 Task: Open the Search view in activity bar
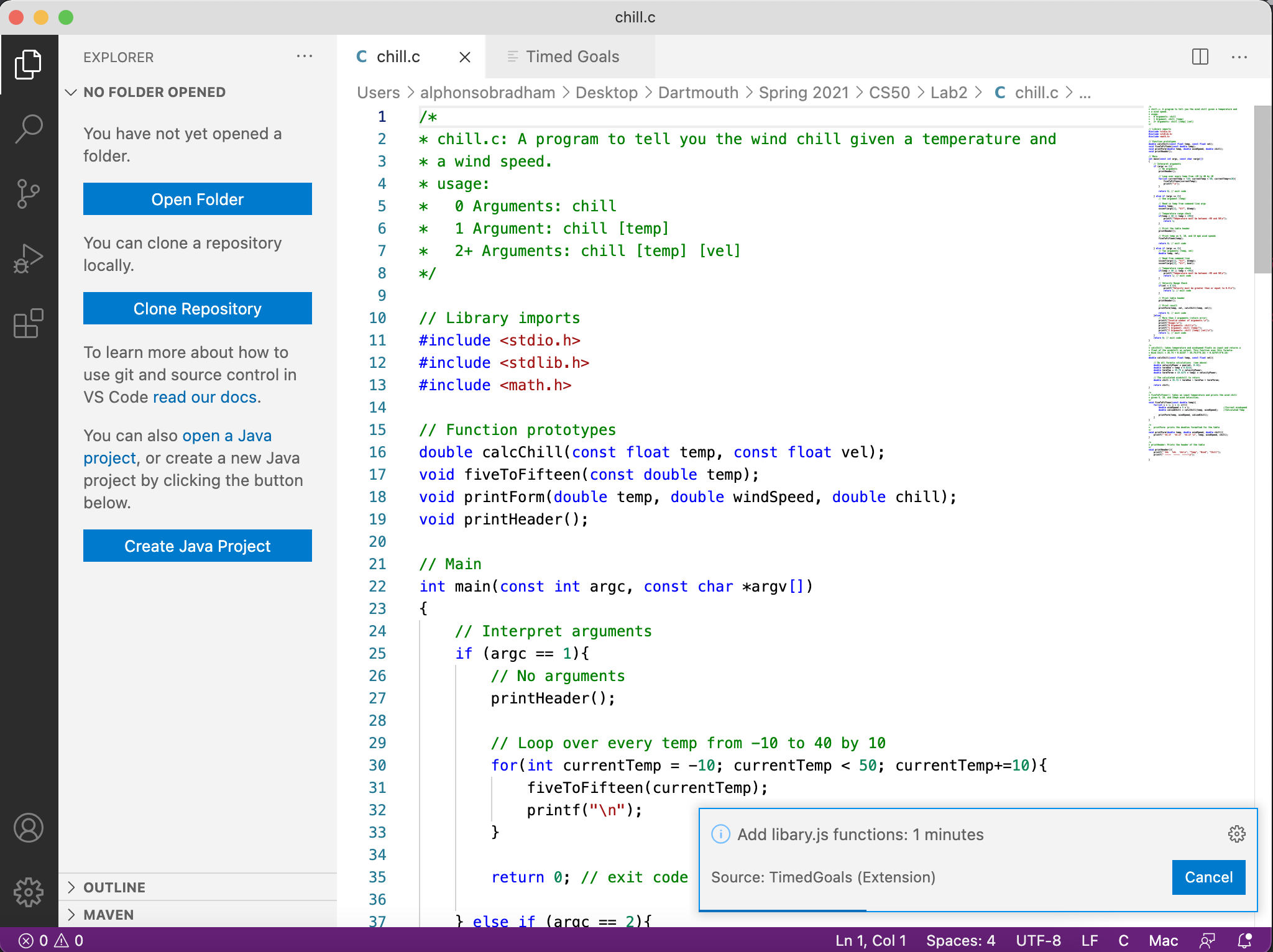(29, 129)
